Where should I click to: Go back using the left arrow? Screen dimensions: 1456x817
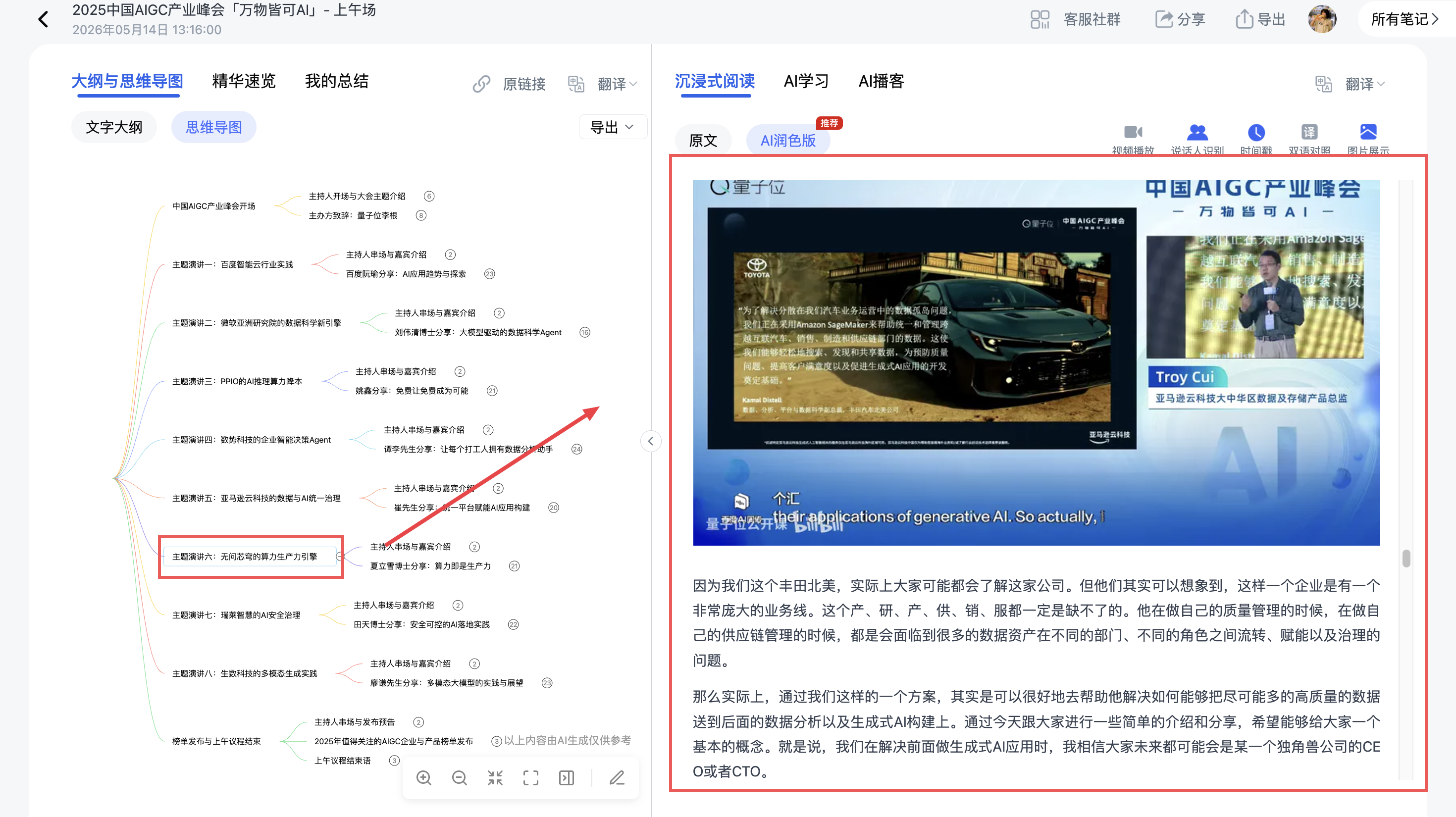[x=43, y=19]
